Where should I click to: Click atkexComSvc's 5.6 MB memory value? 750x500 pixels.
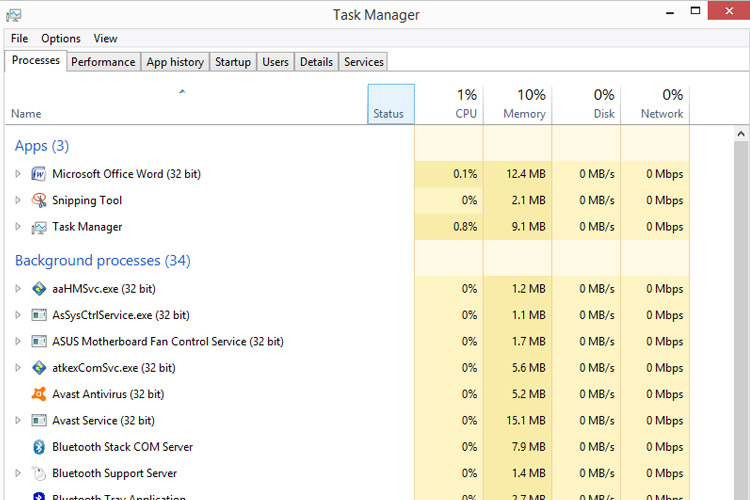pyautogui.click(x=529, y=367)
